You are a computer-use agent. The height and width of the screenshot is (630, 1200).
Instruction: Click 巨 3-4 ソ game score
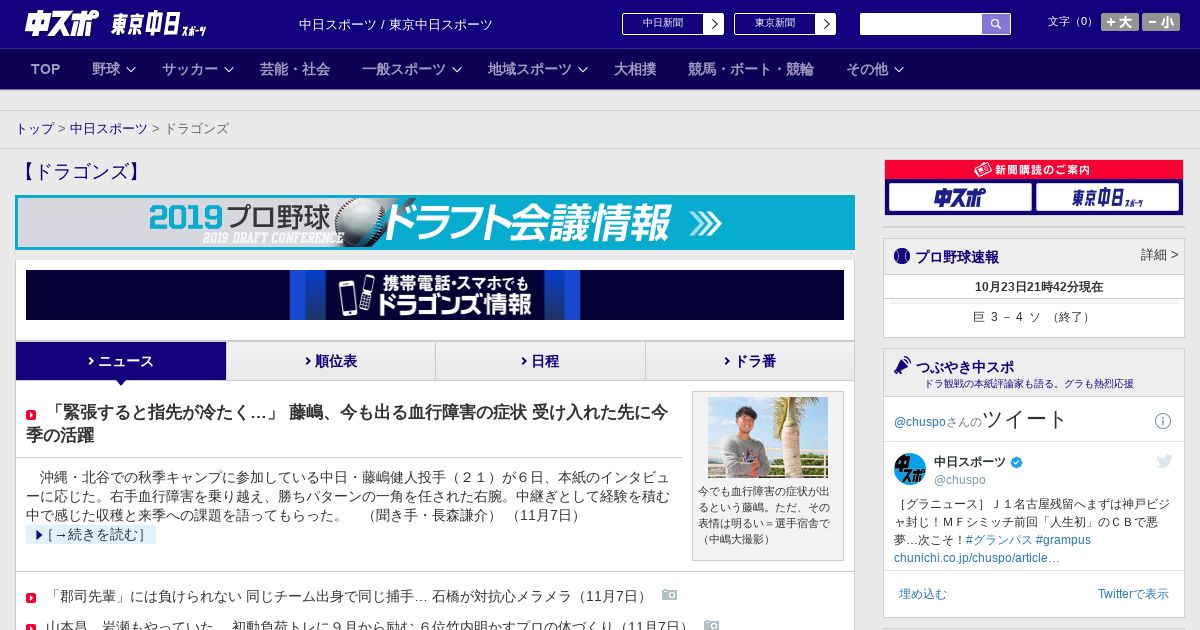pyautogui.click(x=1033, y=317)
